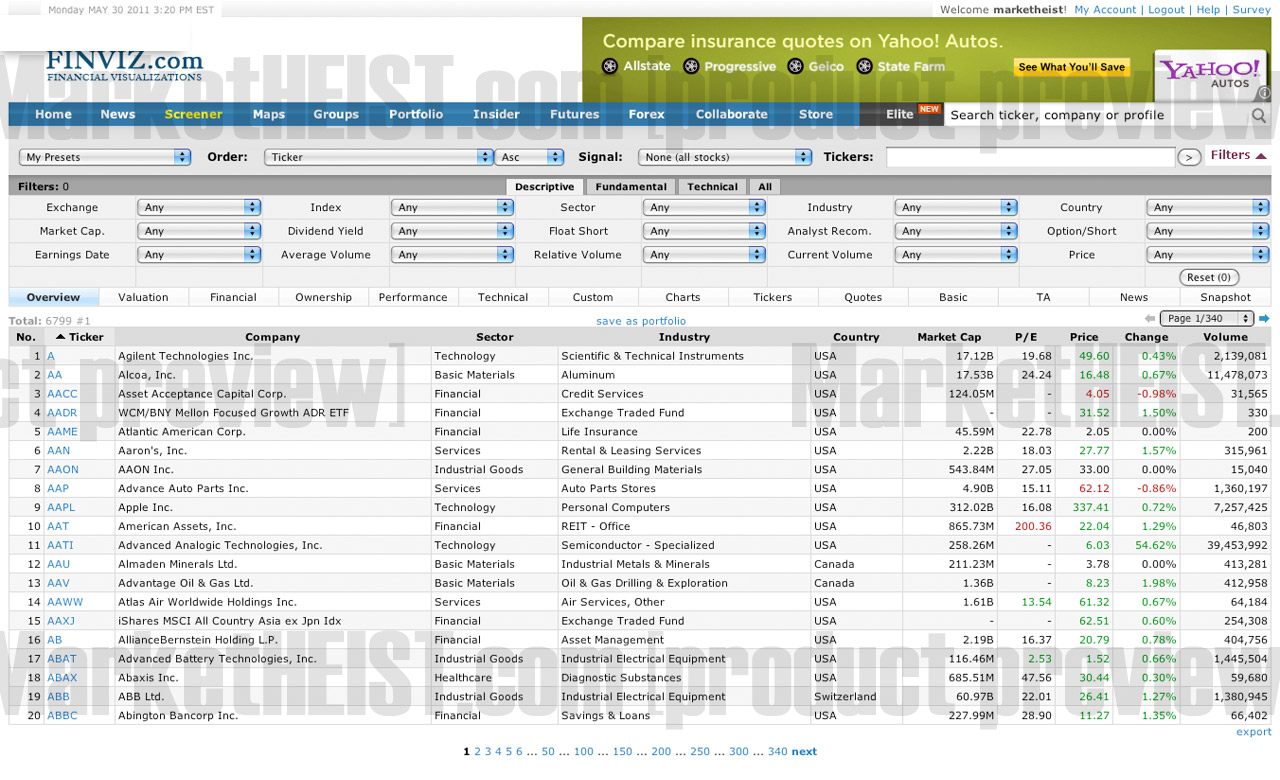The image size is (1280, 780).
Task: Go to previous page gray arrow
Action: click(1150, 319)
